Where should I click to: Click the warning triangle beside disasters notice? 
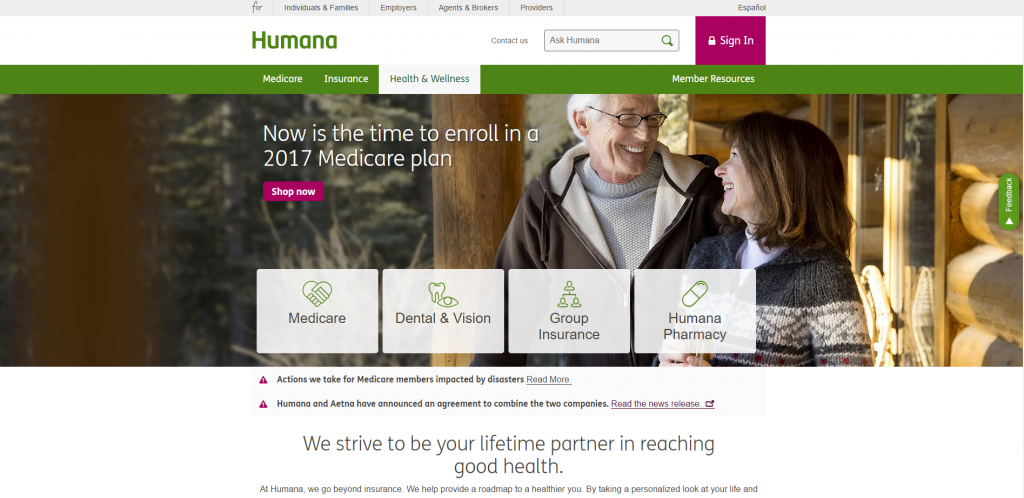coord(263,379)
